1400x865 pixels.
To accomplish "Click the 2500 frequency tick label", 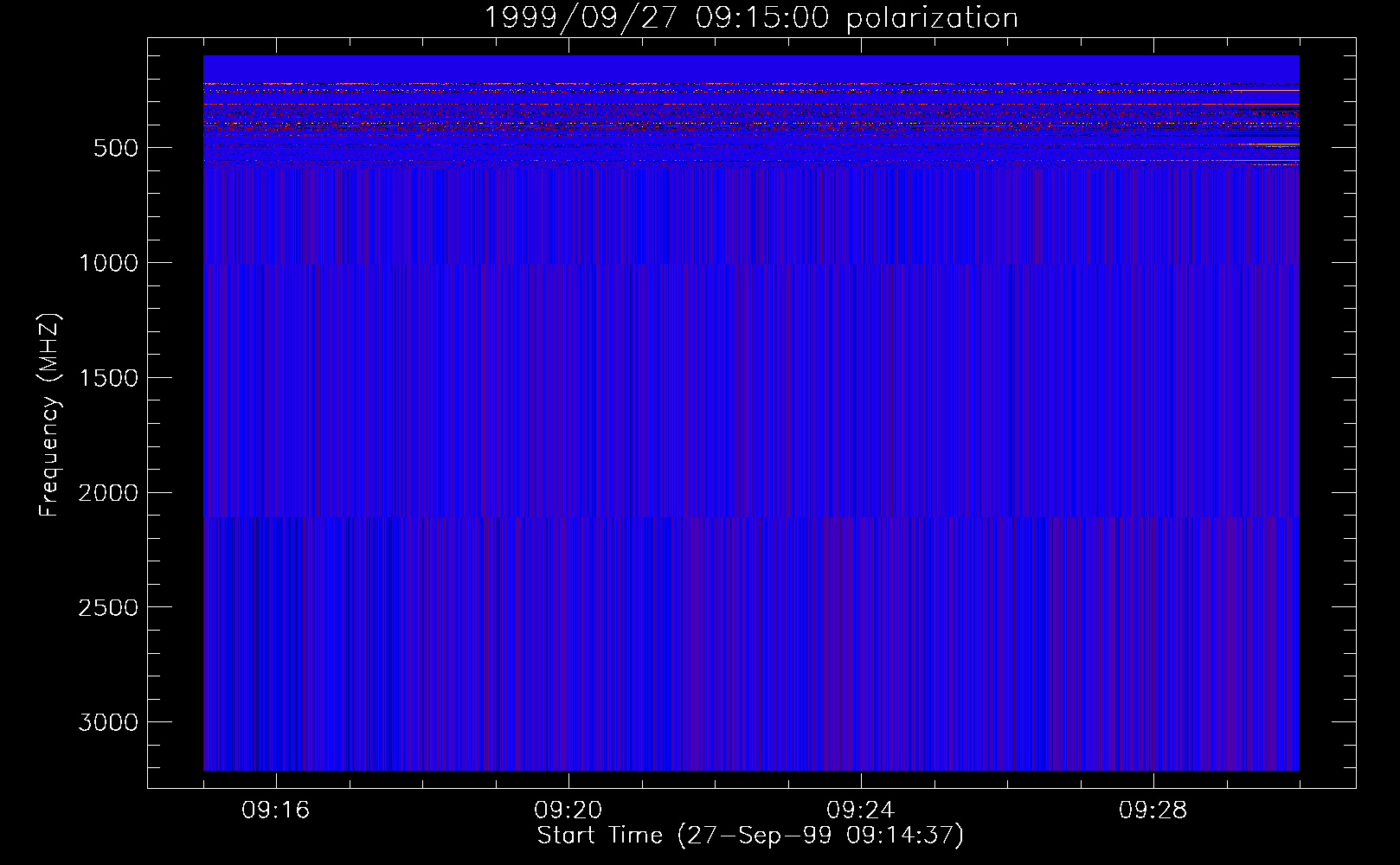I will click(x=108, y=608).
